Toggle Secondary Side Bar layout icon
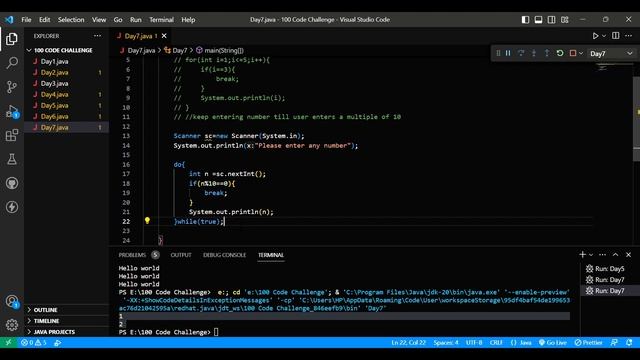The height and width of the screenshot is (360, 640). (551, 20)
